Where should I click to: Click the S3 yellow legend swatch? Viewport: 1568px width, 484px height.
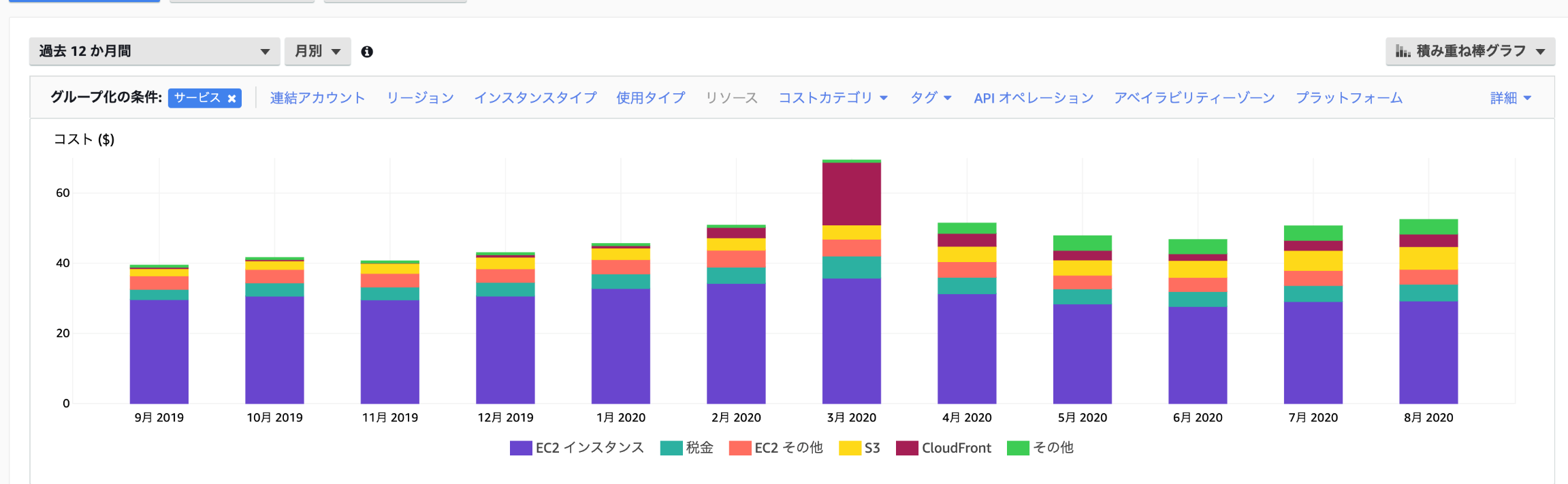click(850, 448)
